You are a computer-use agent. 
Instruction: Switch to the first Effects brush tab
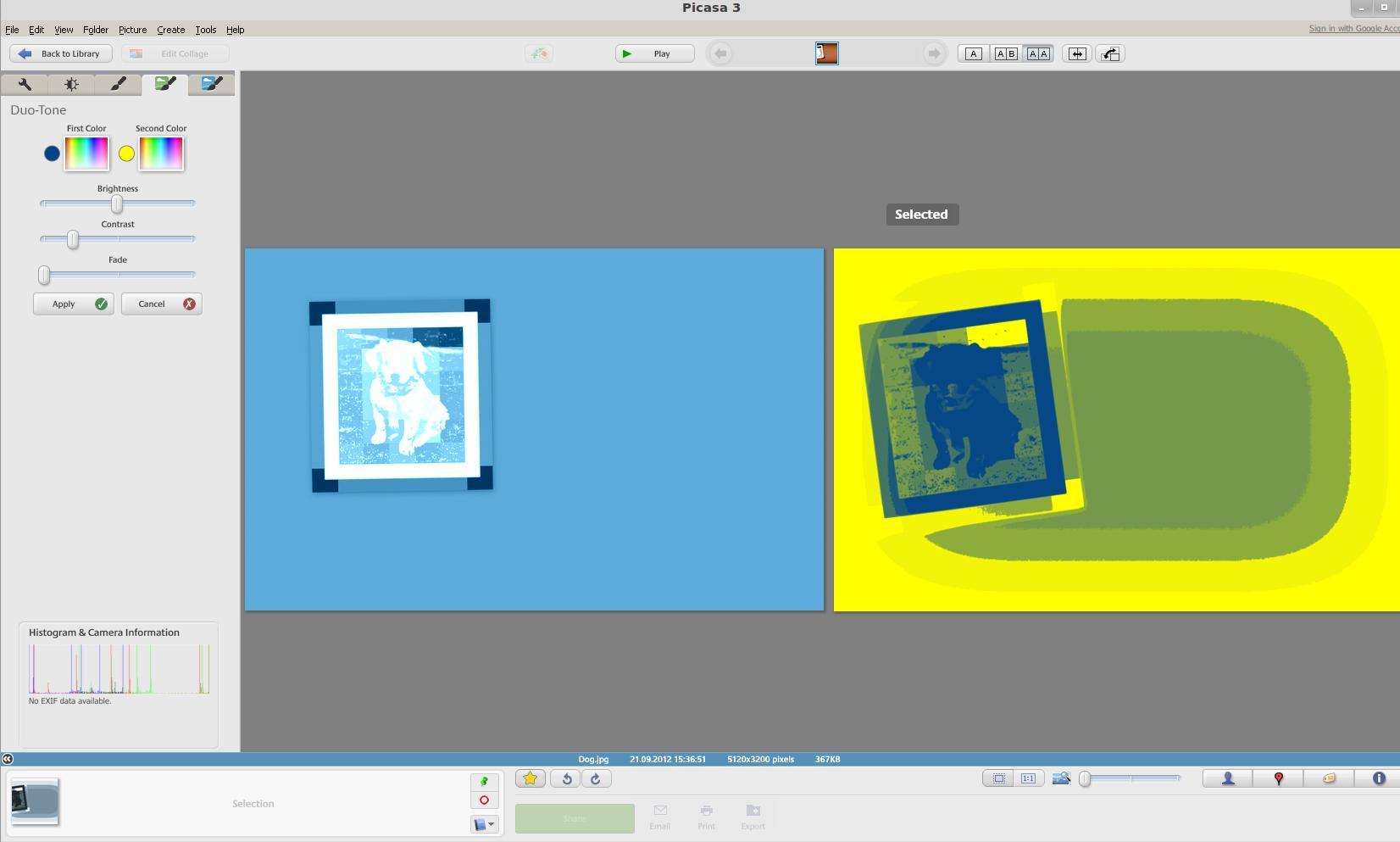point(117,84)
